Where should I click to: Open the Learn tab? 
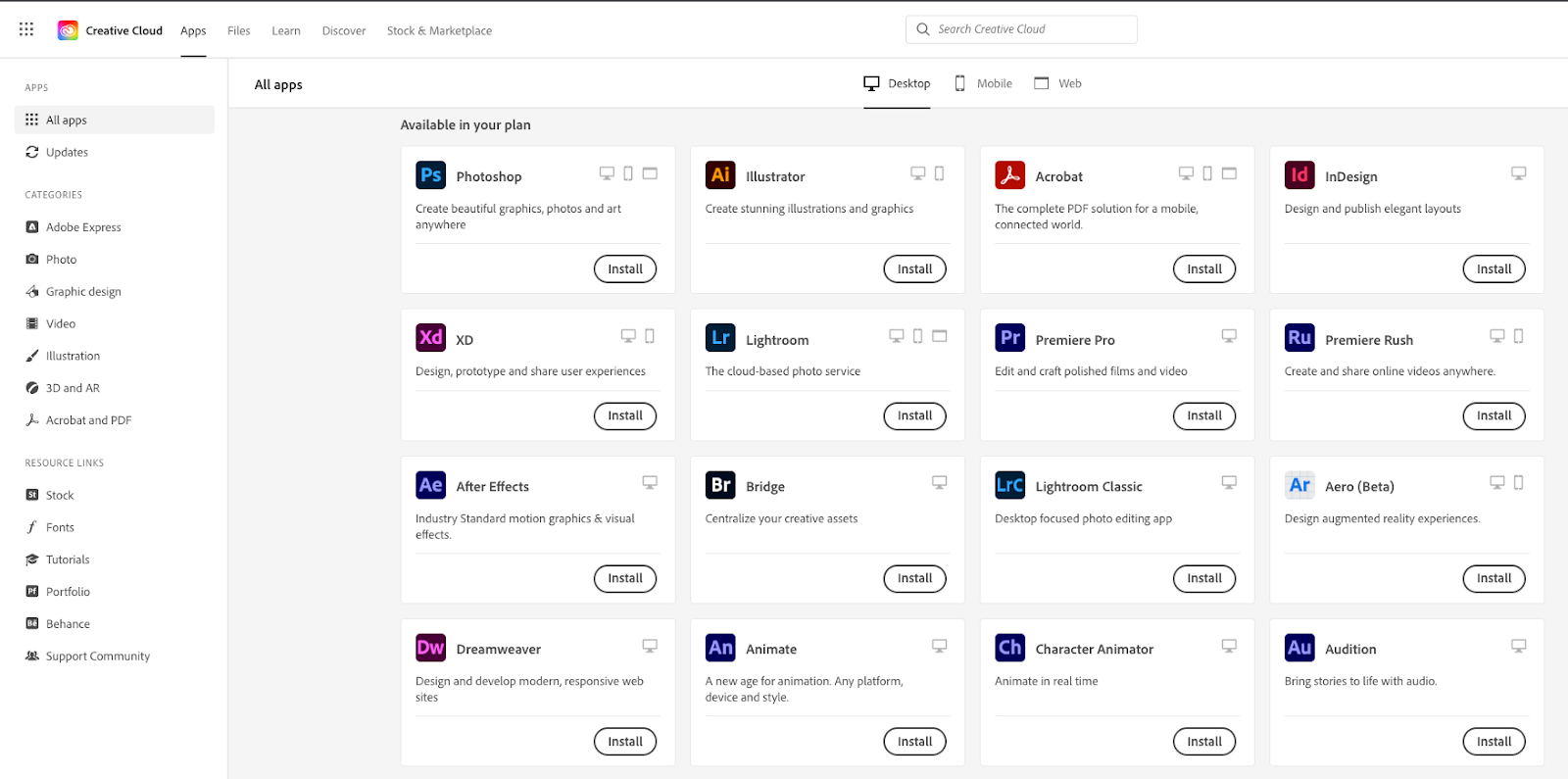click(x=286, y=31)
